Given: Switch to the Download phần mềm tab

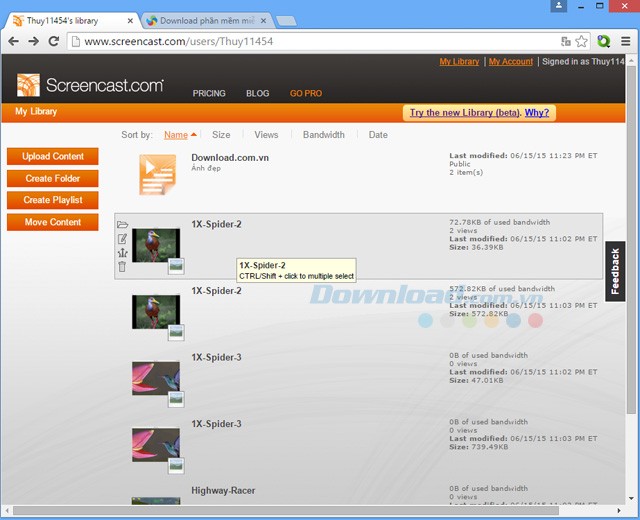Looking at the screenshot, I should 207,21.
